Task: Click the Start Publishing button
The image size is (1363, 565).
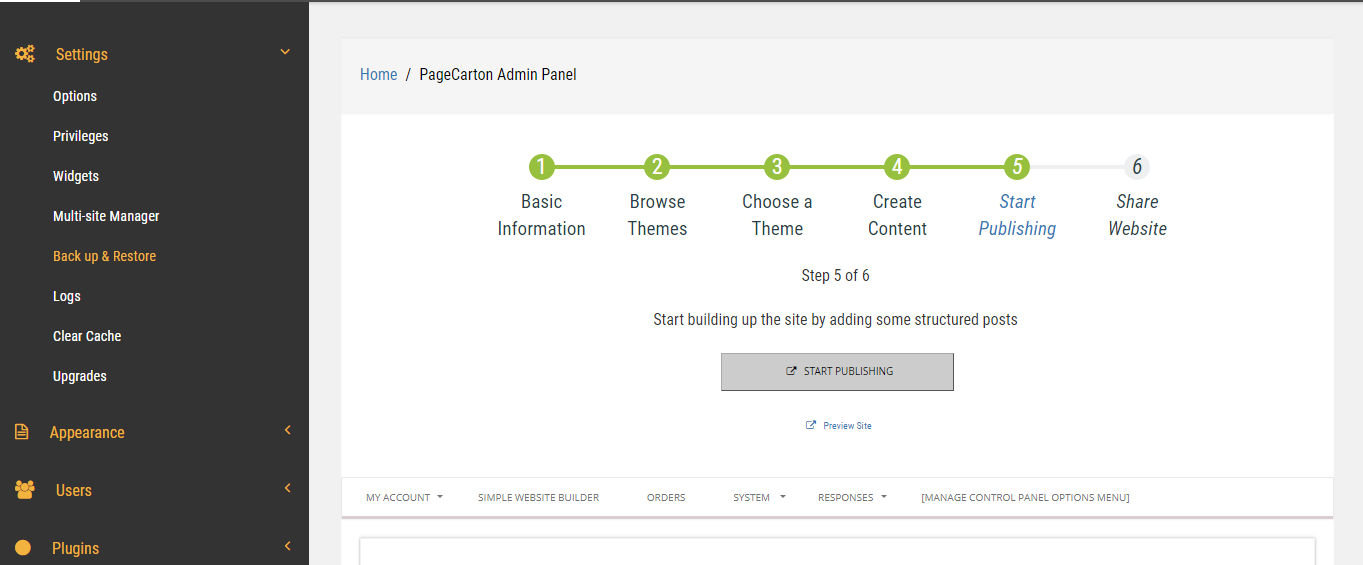Action: (837, 371)
